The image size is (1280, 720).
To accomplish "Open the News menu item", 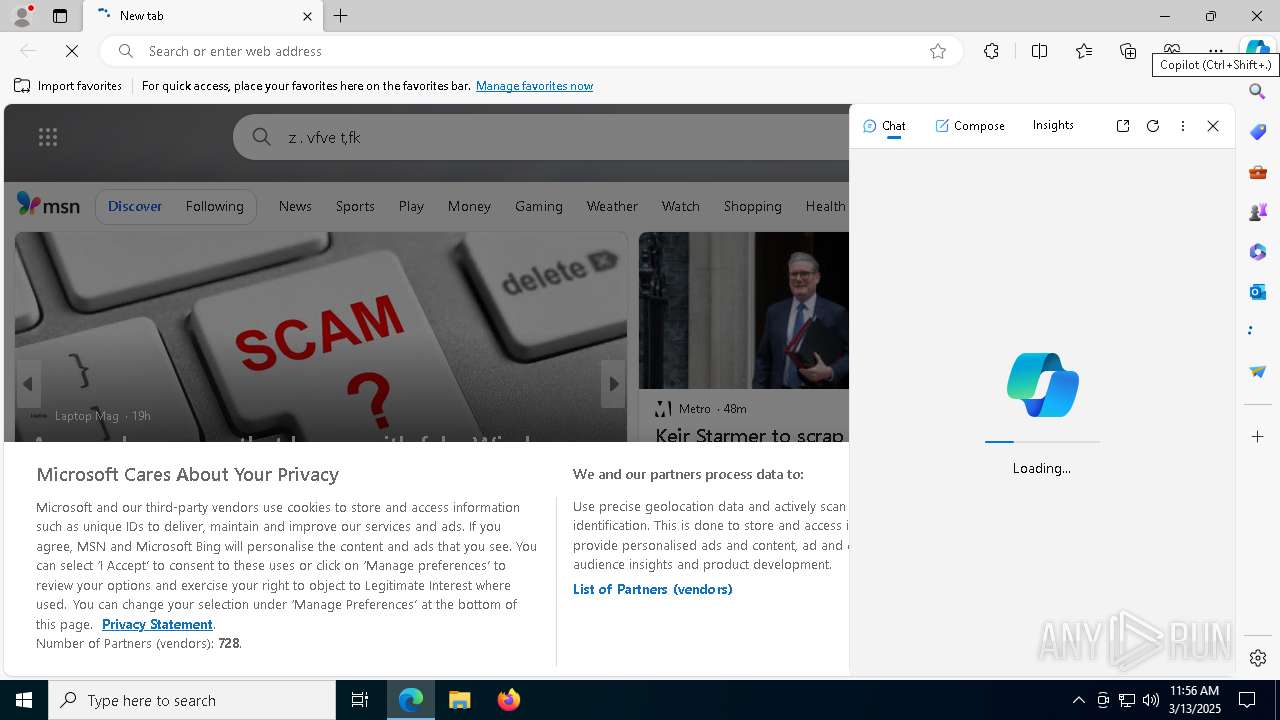I will pyautogui.click(x=295, y=206).
